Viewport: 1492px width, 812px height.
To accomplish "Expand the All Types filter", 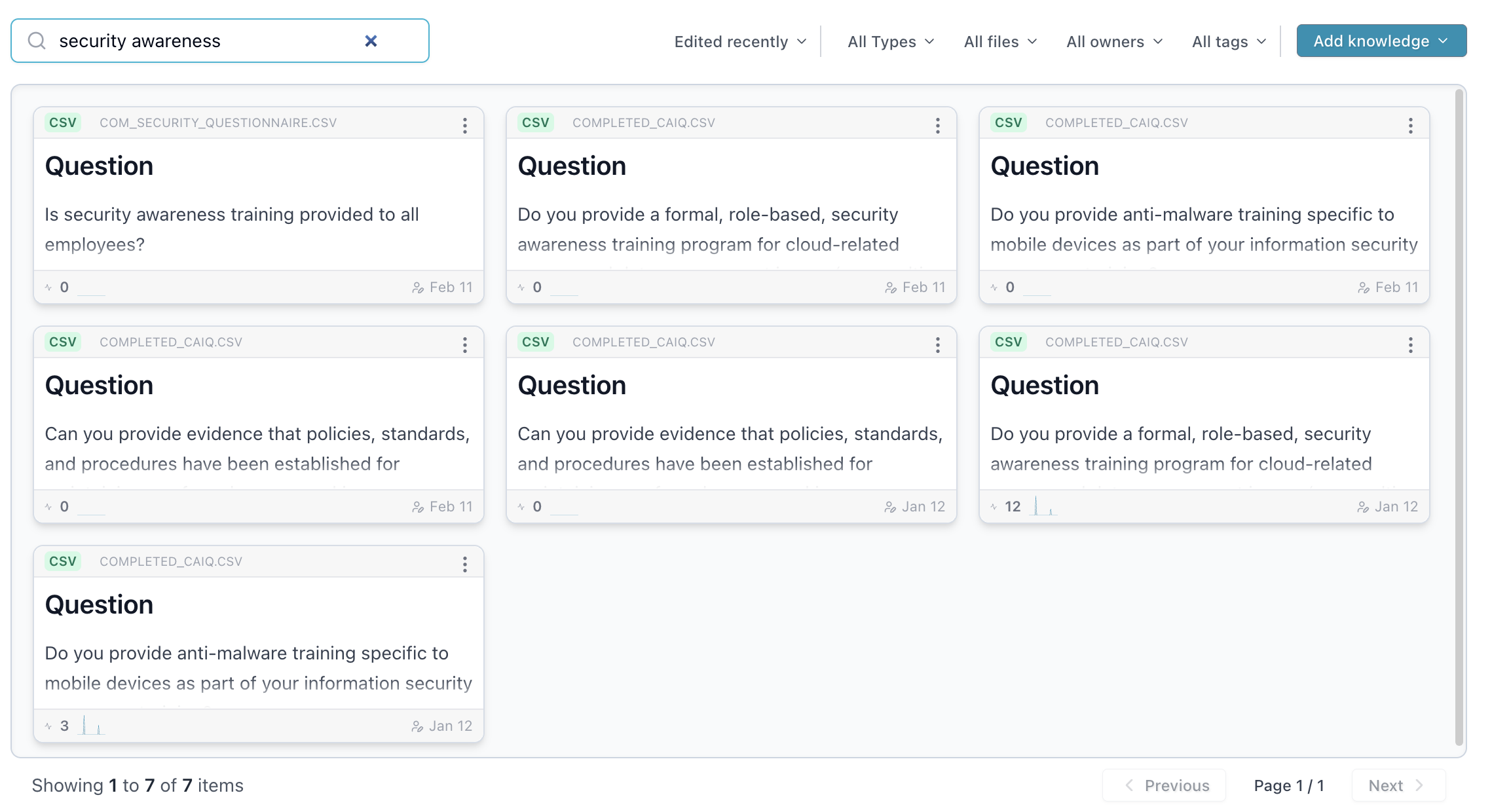I will tap(889, 41).
